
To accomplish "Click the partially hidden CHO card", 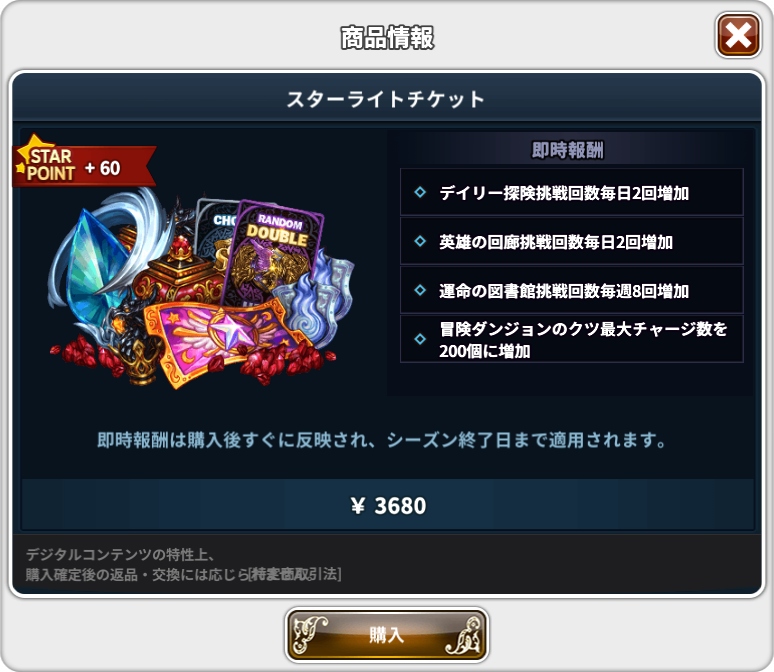I will click(216, 232).
